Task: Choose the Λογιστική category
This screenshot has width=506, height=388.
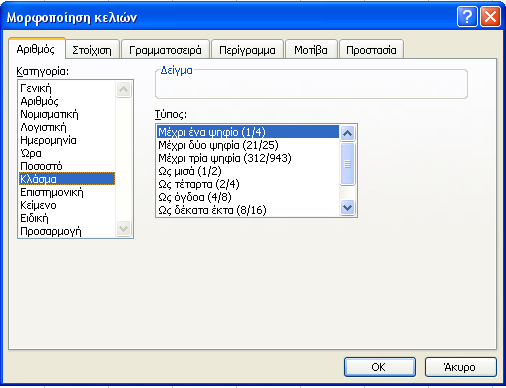Action: point(67,127)
